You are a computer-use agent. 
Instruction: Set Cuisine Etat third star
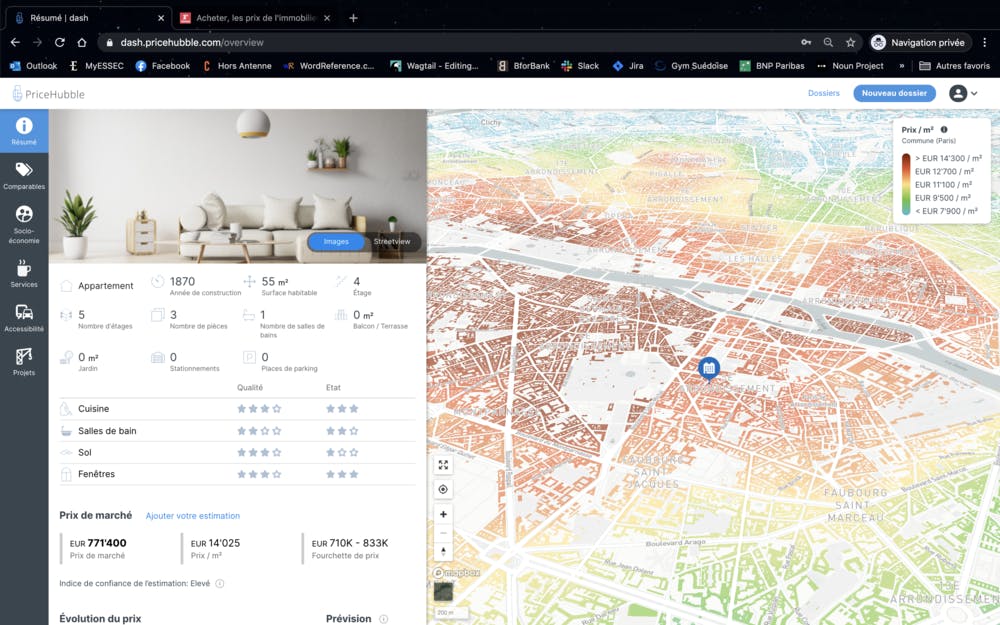click(x=354, y=409)
